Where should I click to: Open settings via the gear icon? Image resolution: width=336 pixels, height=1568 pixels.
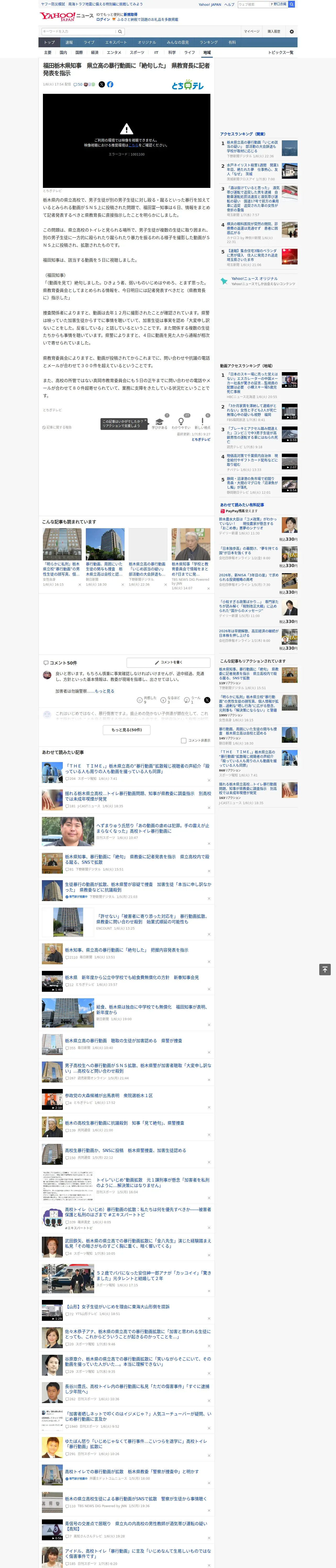tap(292, 32)
